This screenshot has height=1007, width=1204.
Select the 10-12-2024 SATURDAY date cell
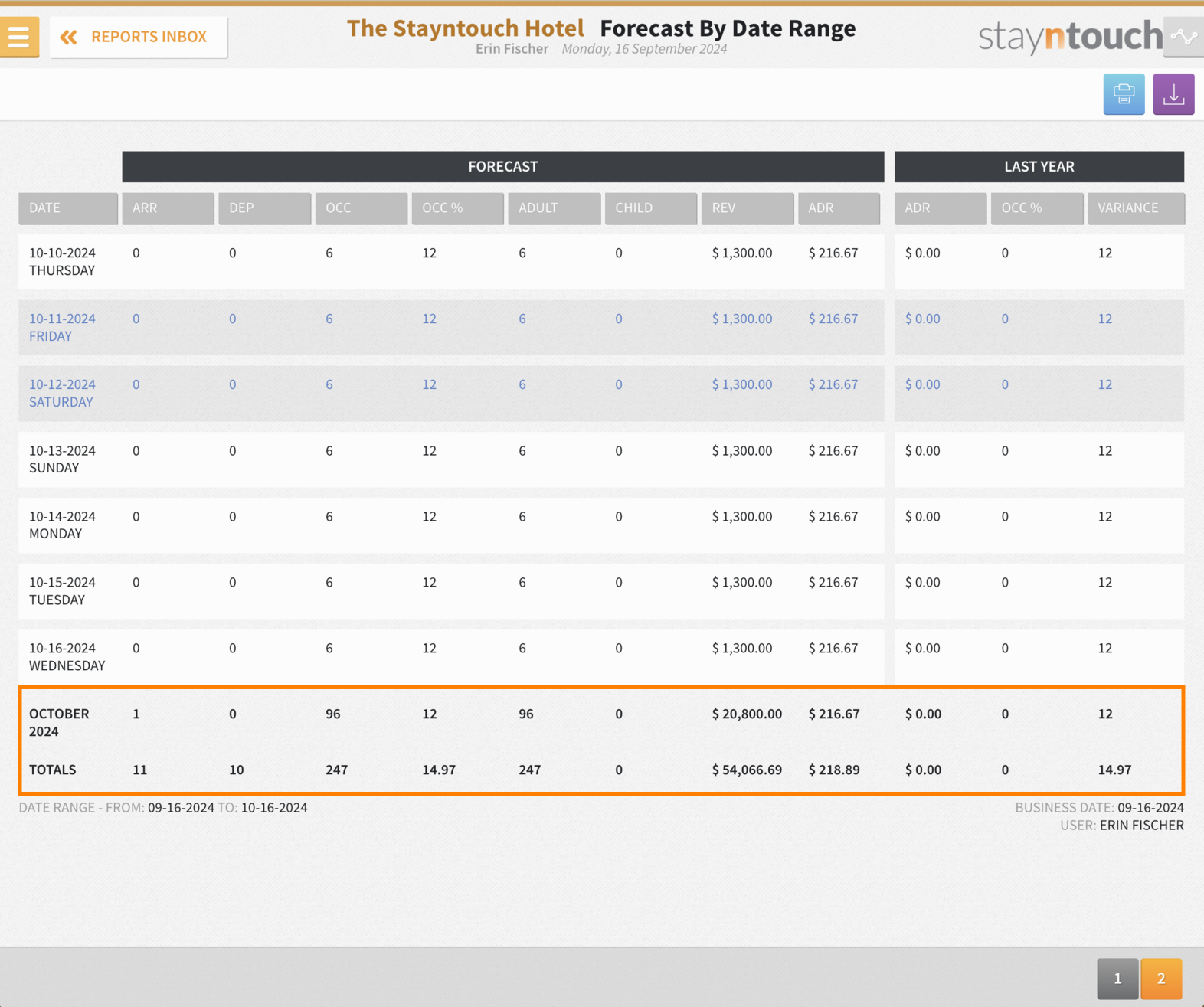point(62,393)
